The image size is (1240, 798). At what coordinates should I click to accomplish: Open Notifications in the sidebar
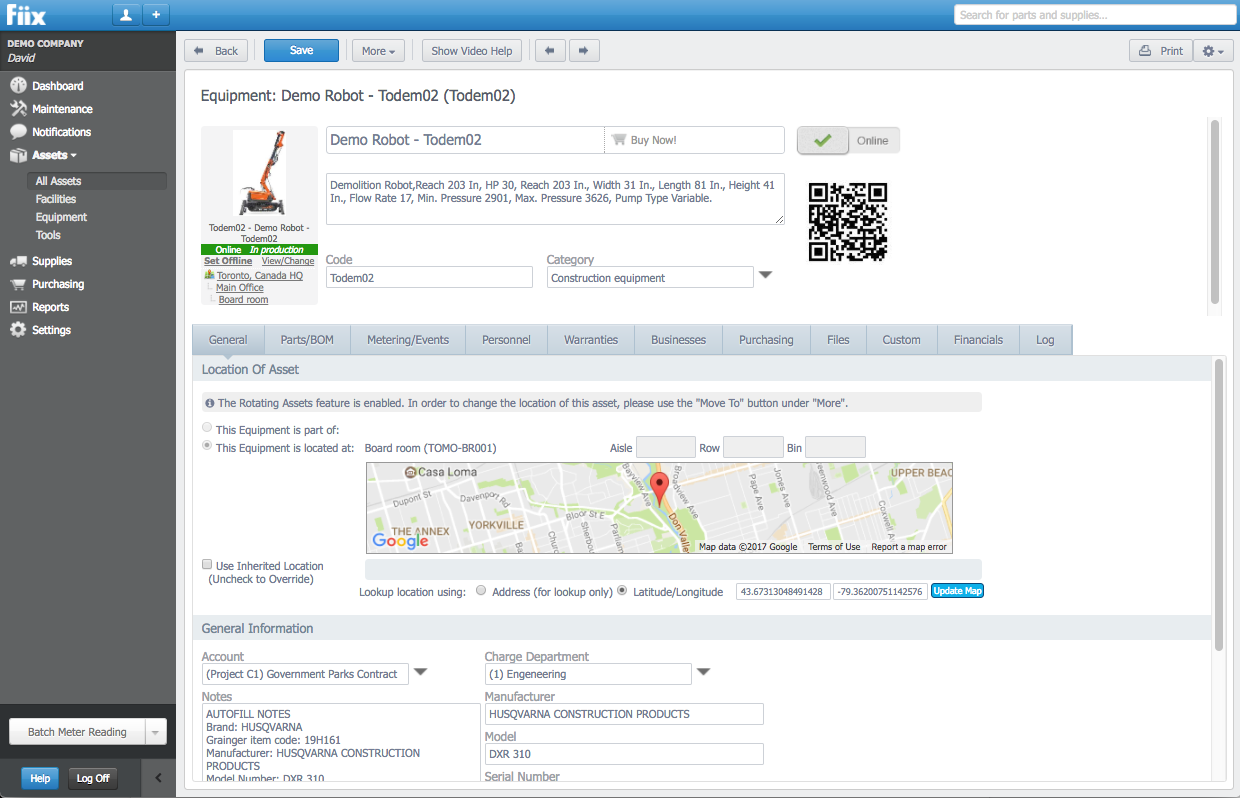click(61, 132)
